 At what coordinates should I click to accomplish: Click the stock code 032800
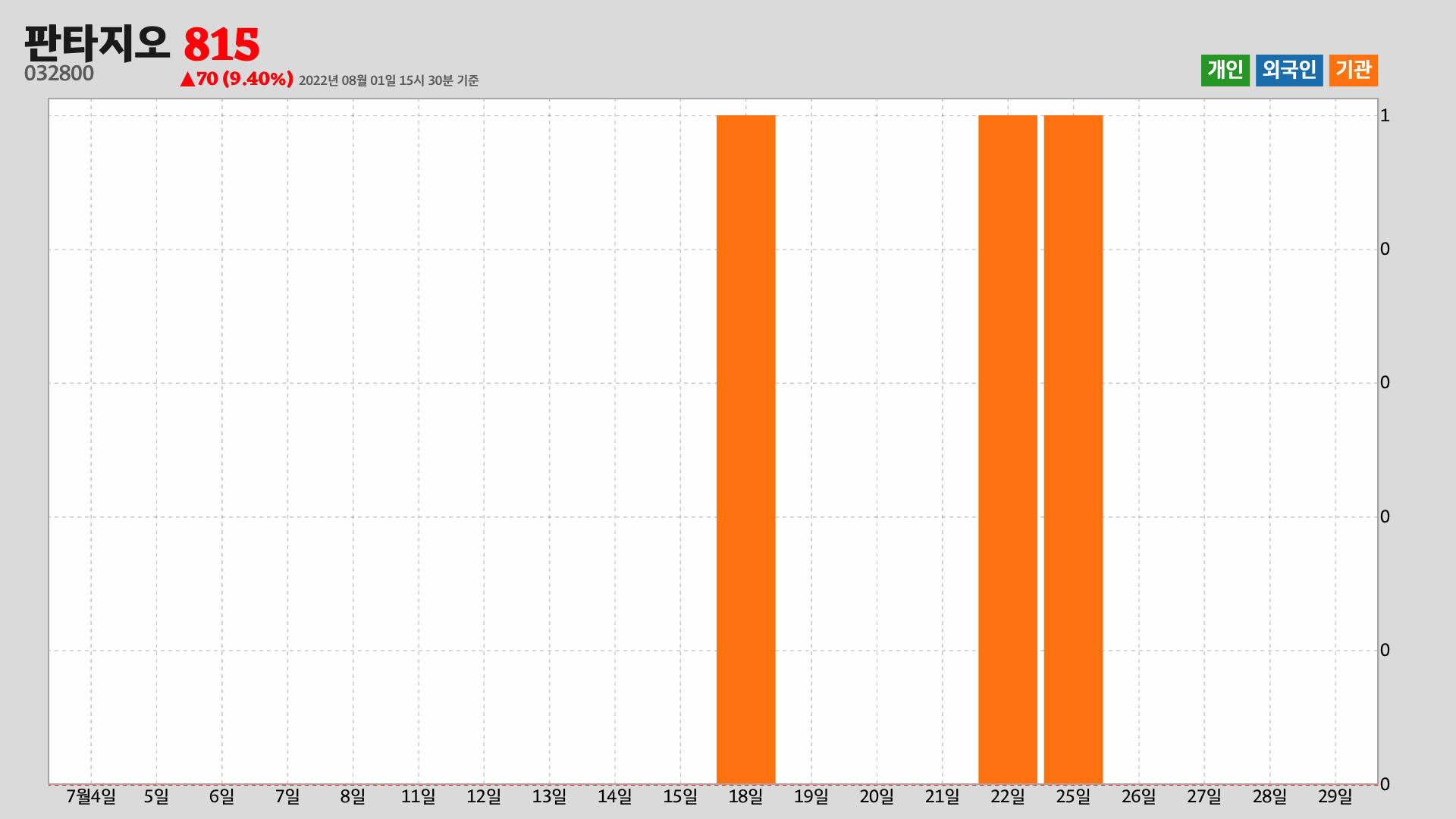(x=59, y=74)
